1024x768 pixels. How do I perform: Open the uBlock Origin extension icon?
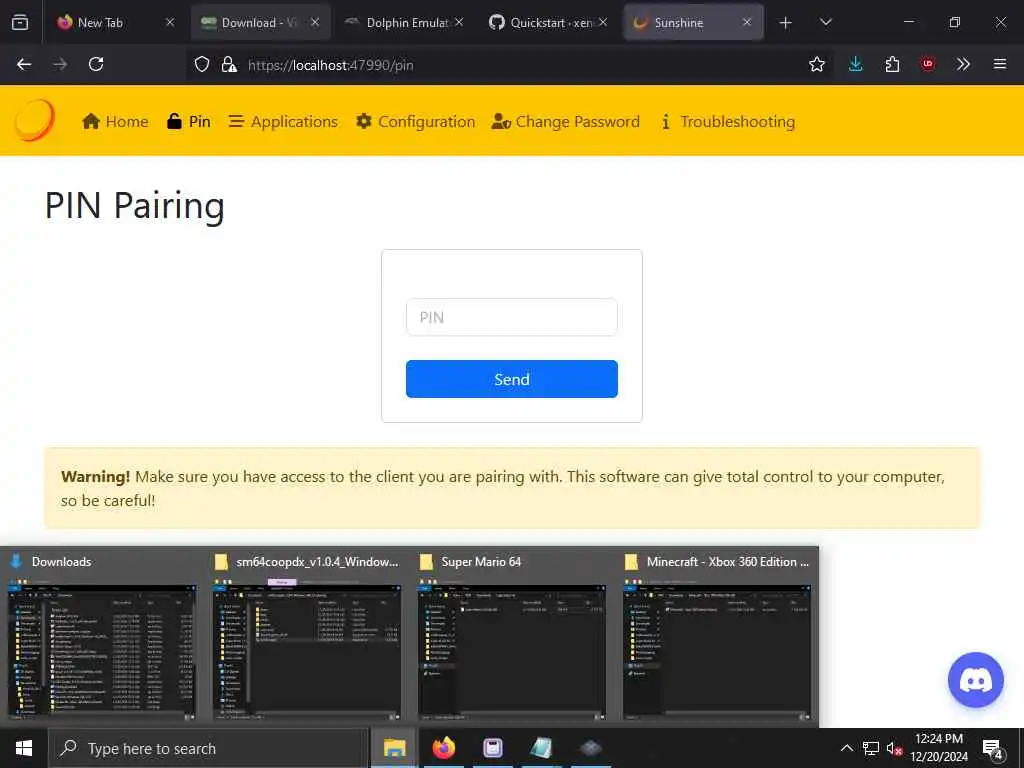928,64
